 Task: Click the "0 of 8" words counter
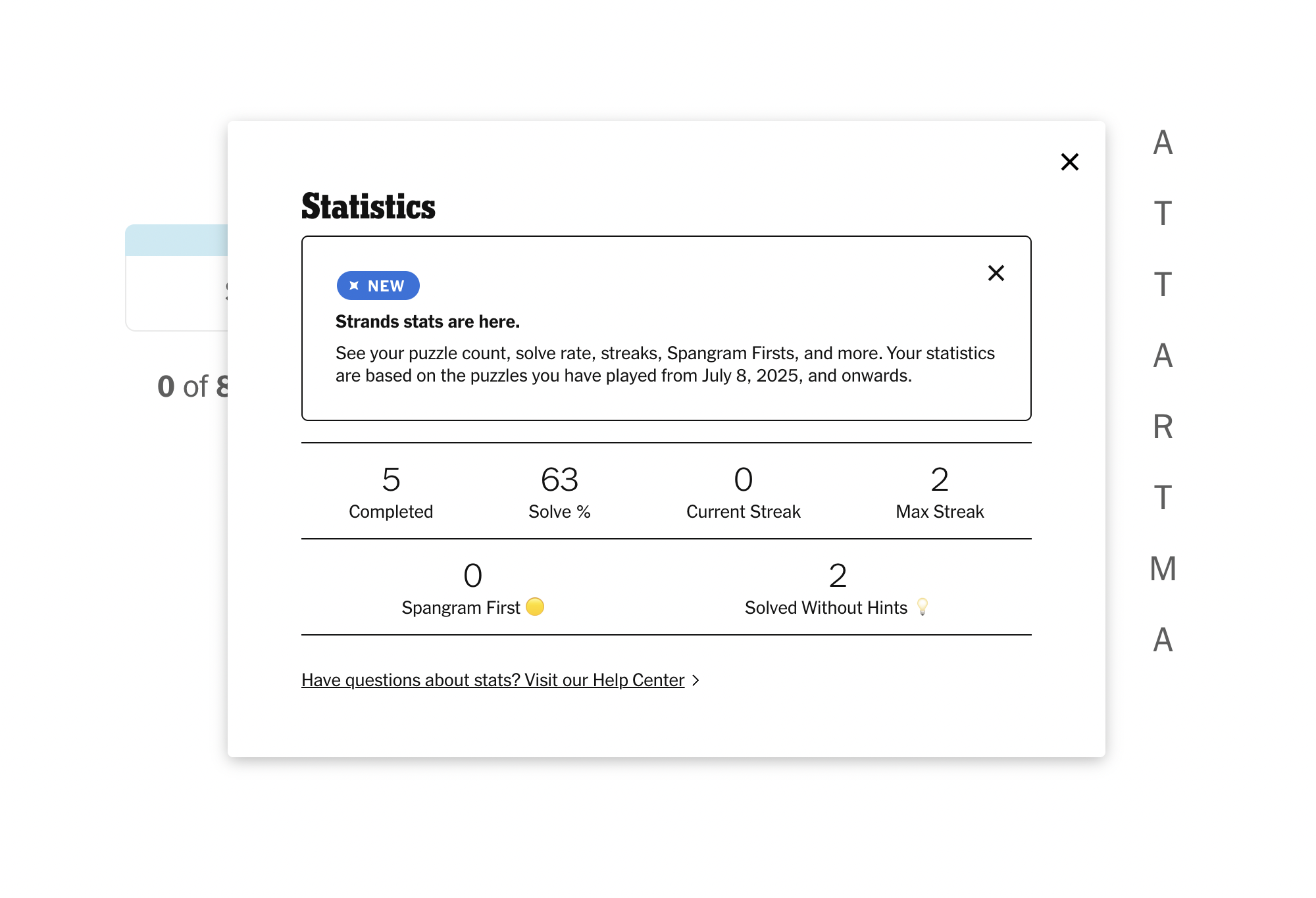[x=192, y=386]
